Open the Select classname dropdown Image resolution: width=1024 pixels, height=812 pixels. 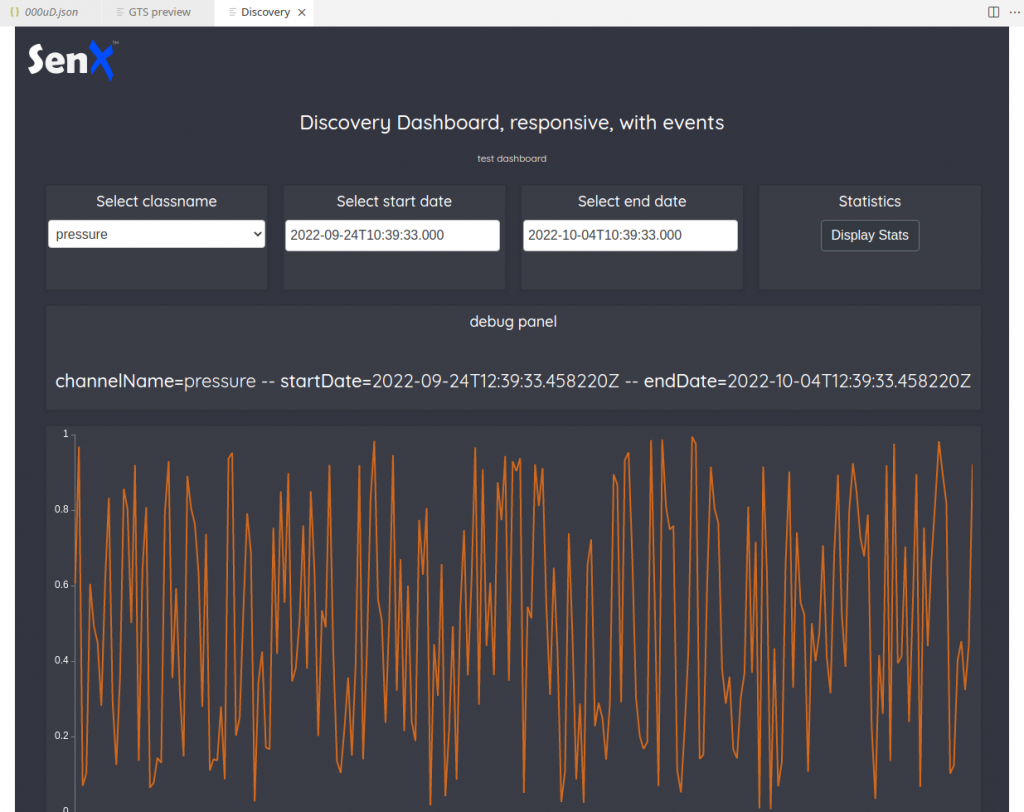point(156,233)
